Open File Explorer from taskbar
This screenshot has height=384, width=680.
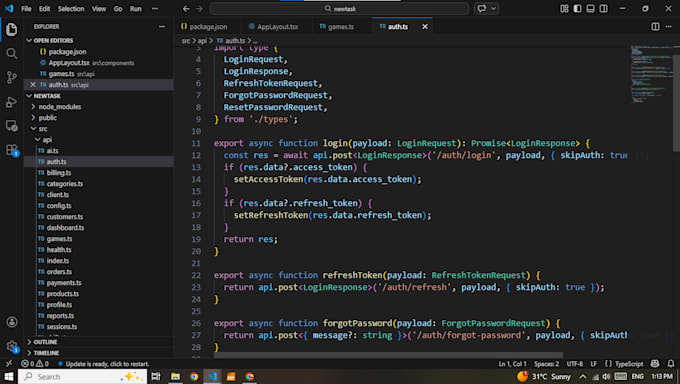pyautogui.click(x=175, y=376)
